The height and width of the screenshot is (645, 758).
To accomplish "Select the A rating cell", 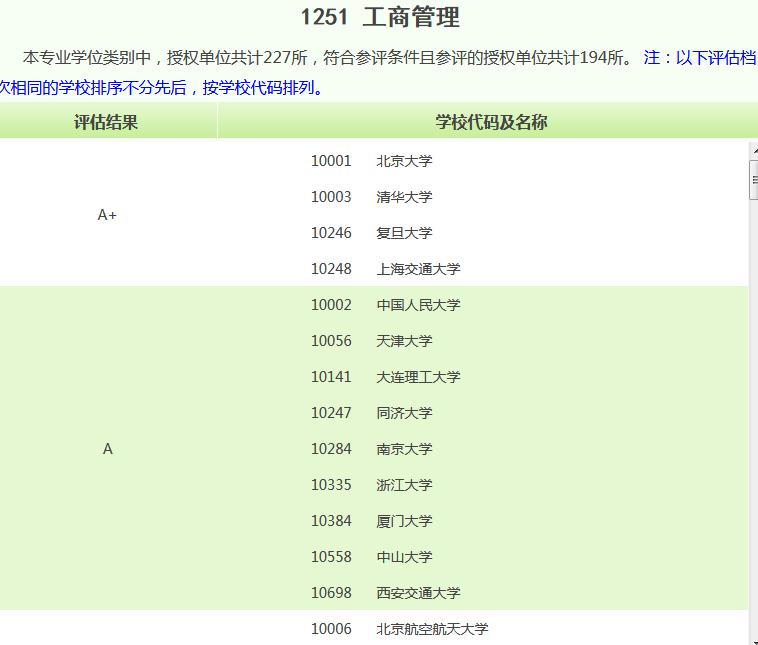I will 107,449.
